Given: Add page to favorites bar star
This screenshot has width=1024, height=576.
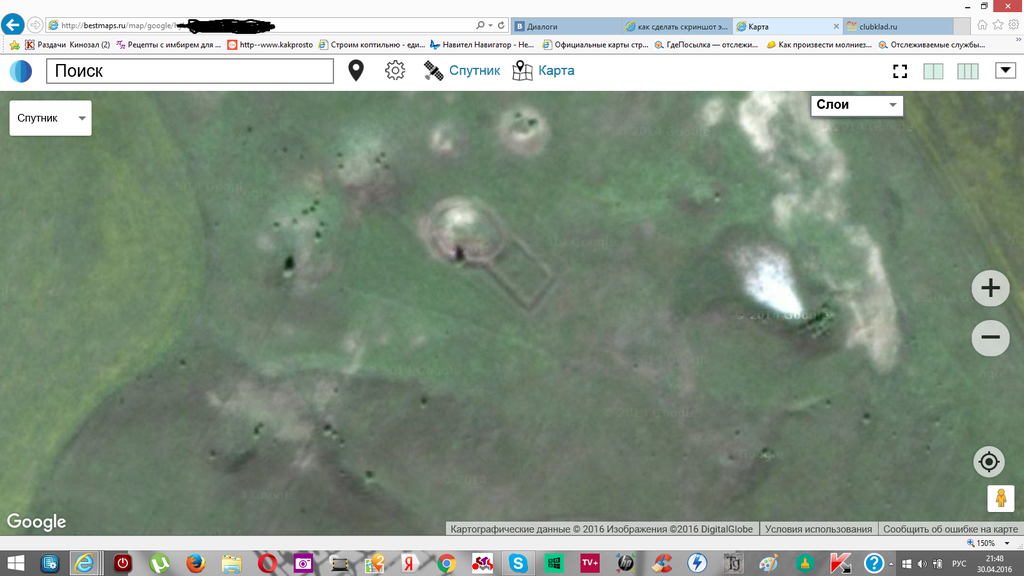Looking at the screenshot, I should 14,45.
